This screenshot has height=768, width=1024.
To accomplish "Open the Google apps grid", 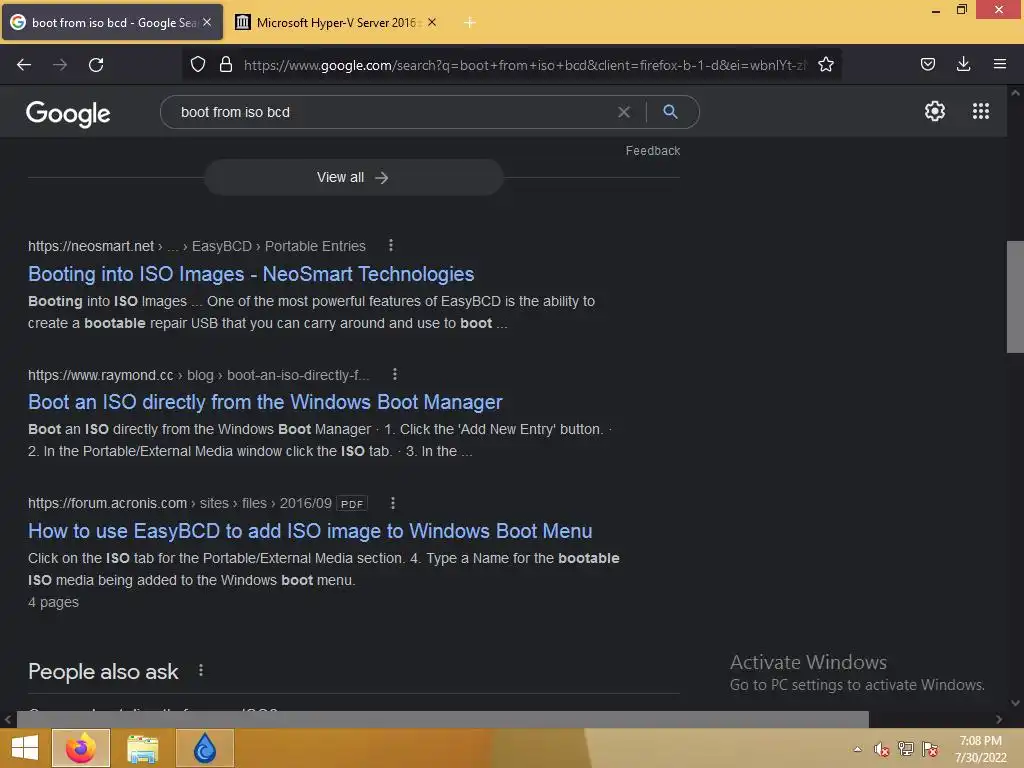I will [980, 111].
